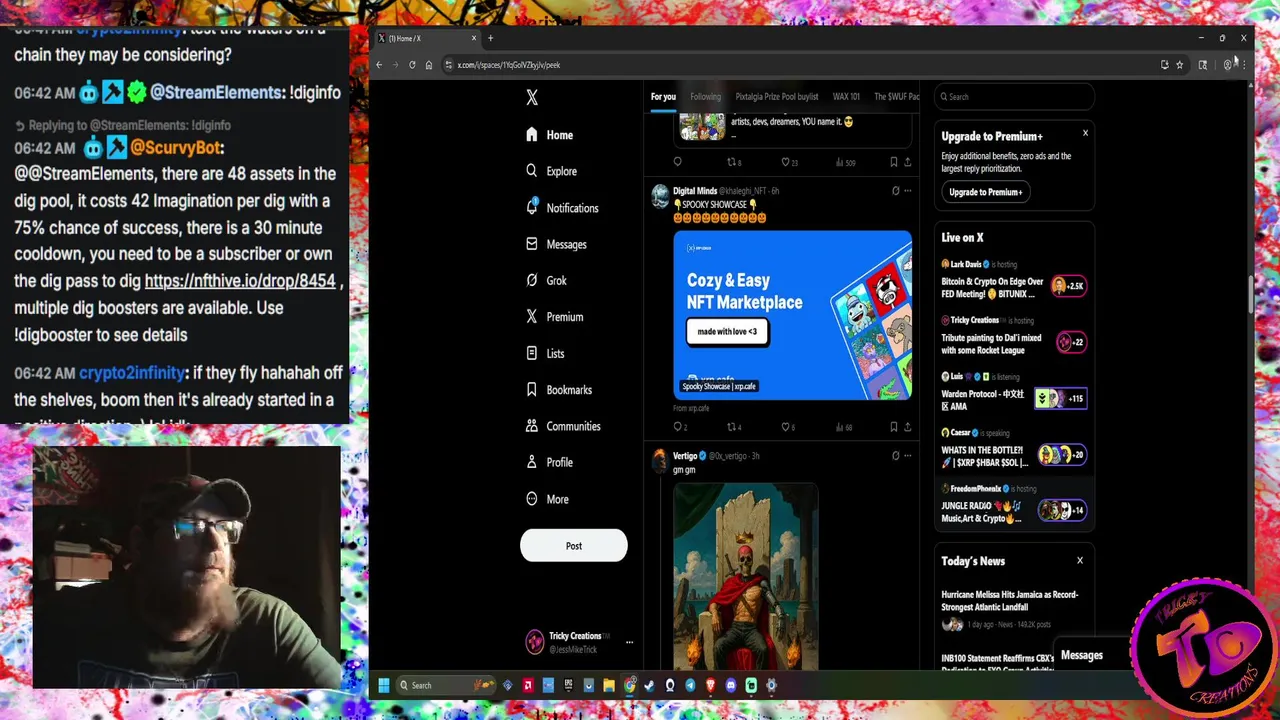Open the Grok icon in sidebar

(x=532, y=280)
